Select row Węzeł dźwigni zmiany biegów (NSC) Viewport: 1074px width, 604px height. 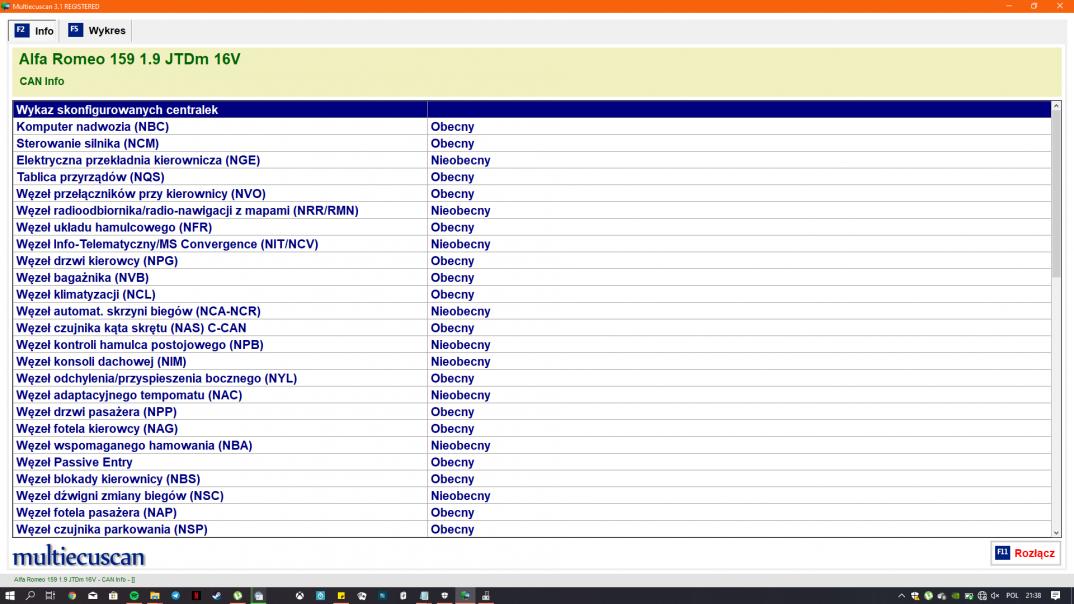point(532,496)
